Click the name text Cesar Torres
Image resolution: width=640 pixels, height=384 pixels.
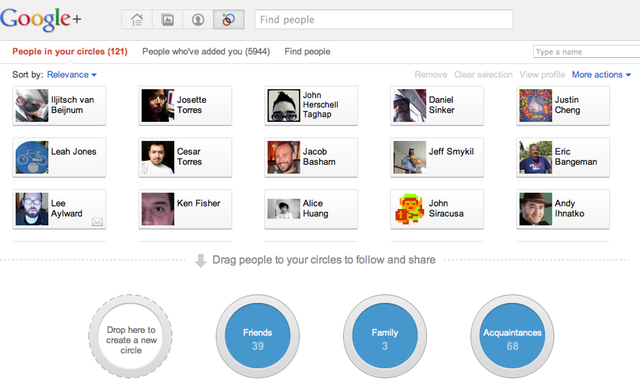click(189, 157)
